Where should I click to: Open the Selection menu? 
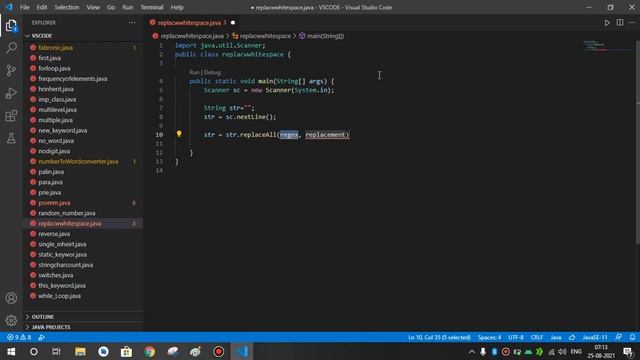pyautogui.click(x=67, y=7)
